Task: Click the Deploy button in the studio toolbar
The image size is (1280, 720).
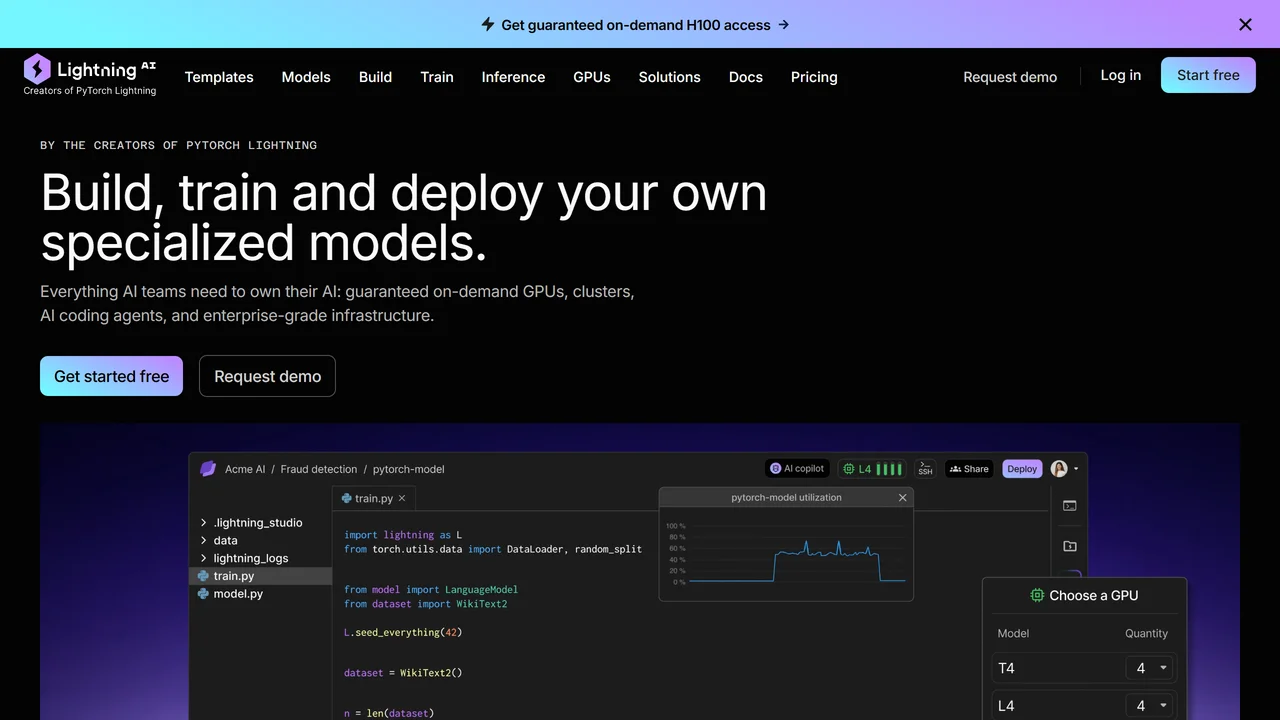Action: coord(1022,468)
